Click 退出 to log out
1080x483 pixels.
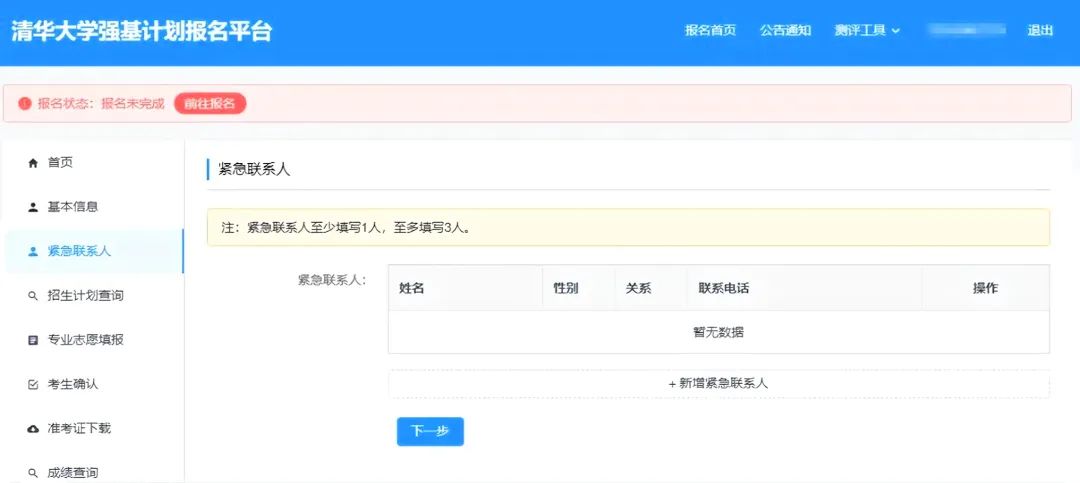pos(1040,30)
